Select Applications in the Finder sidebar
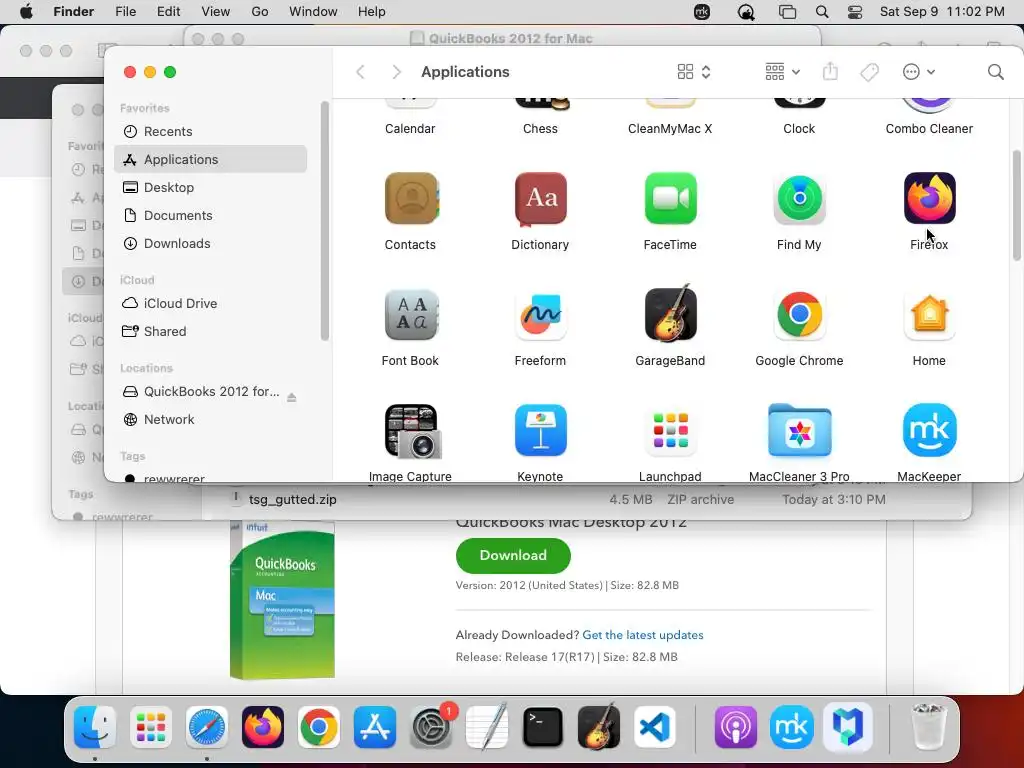Image resolution: width=1024 pixels, height=768 pixels. (210, 159)
